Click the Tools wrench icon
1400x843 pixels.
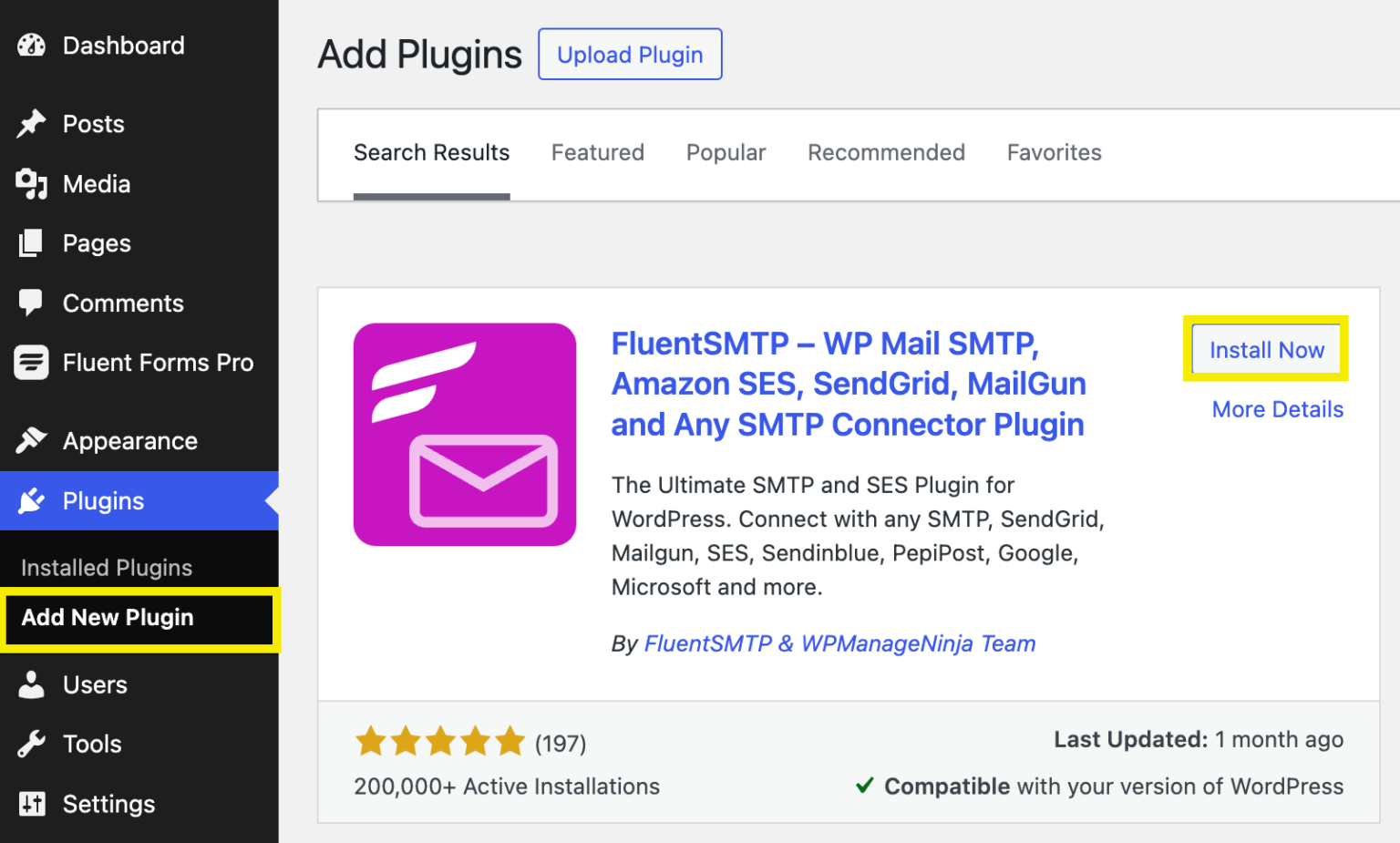(x=31, y=744)
